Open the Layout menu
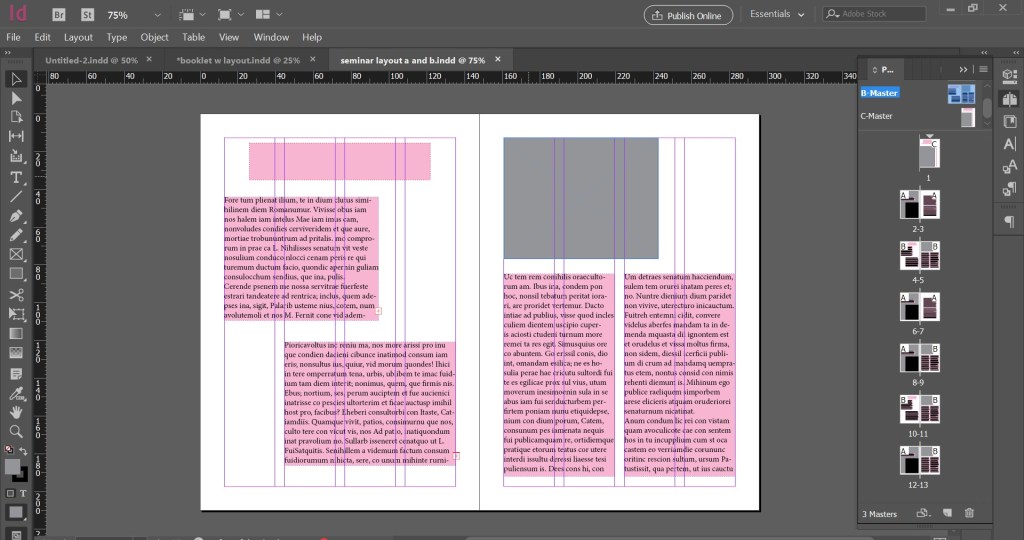 [x=78, y=37]
